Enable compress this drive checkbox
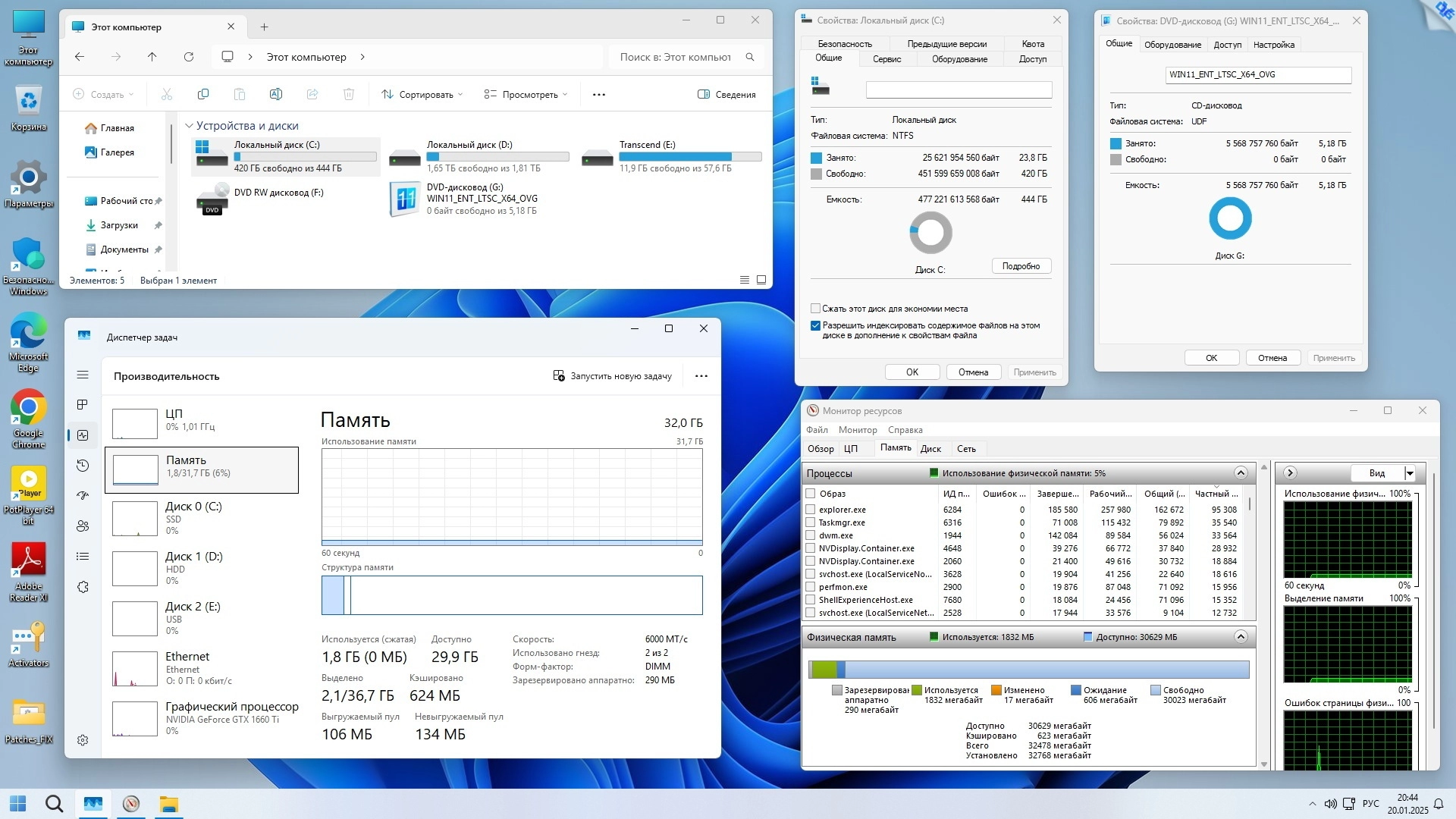This screenshot has width=1456, height=819. (816, 309)
